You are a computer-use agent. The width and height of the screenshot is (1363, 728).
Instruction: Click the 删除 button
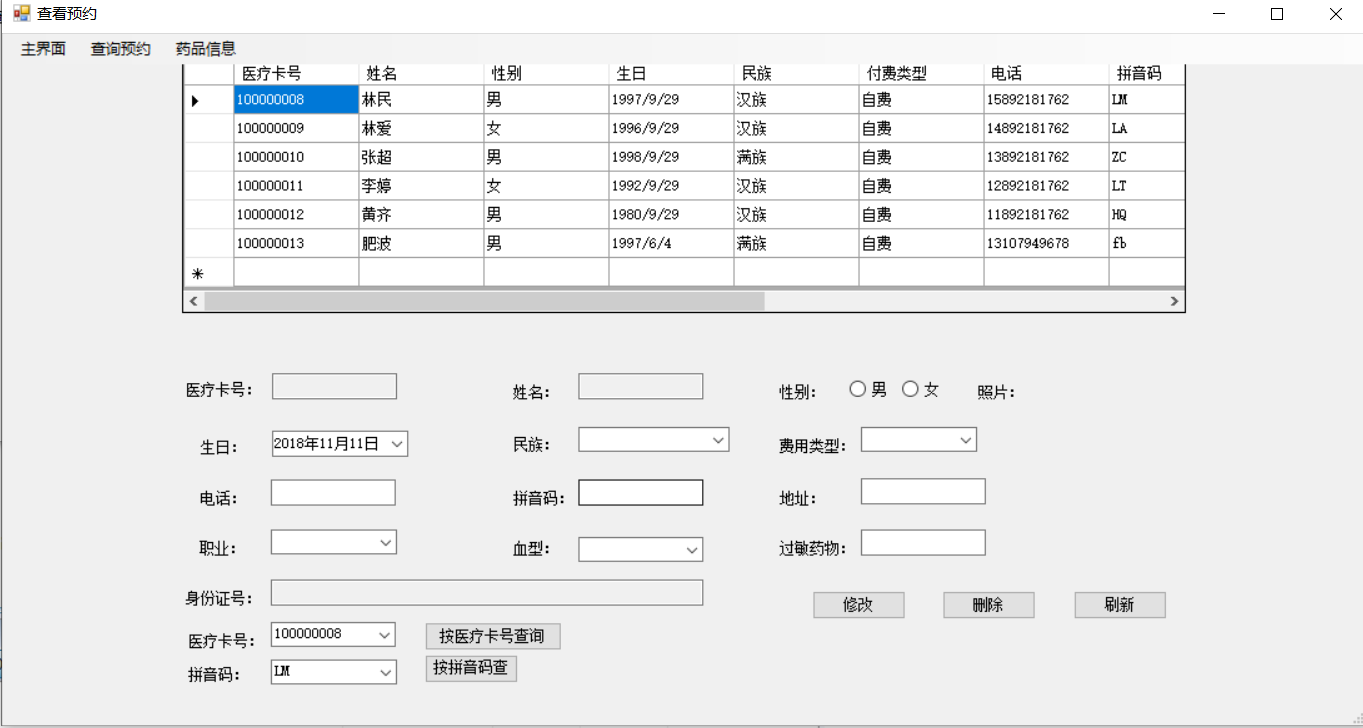click(988, 605)
